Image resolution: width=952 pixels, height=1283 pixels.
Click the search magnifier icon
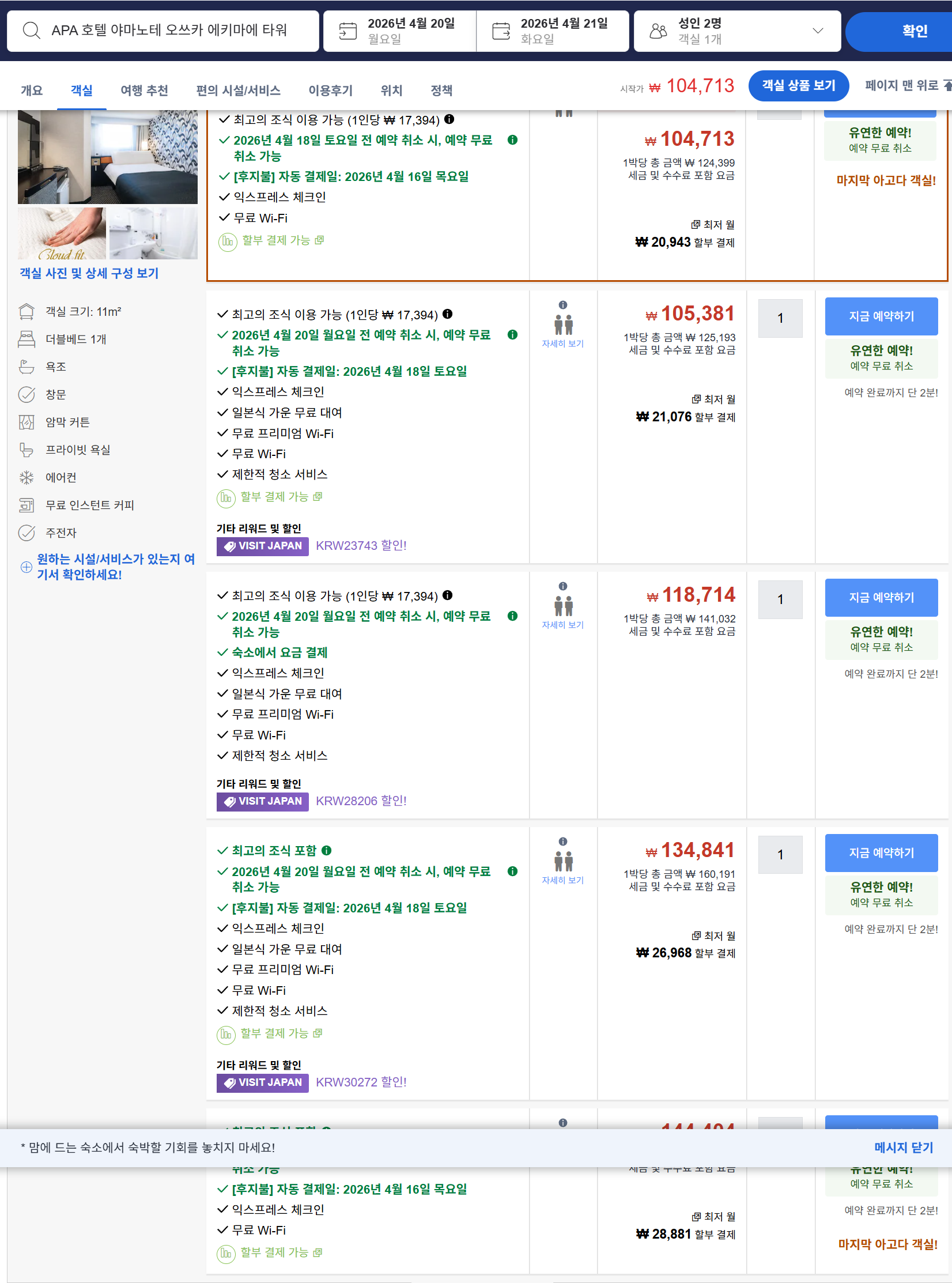pos(33,31)
